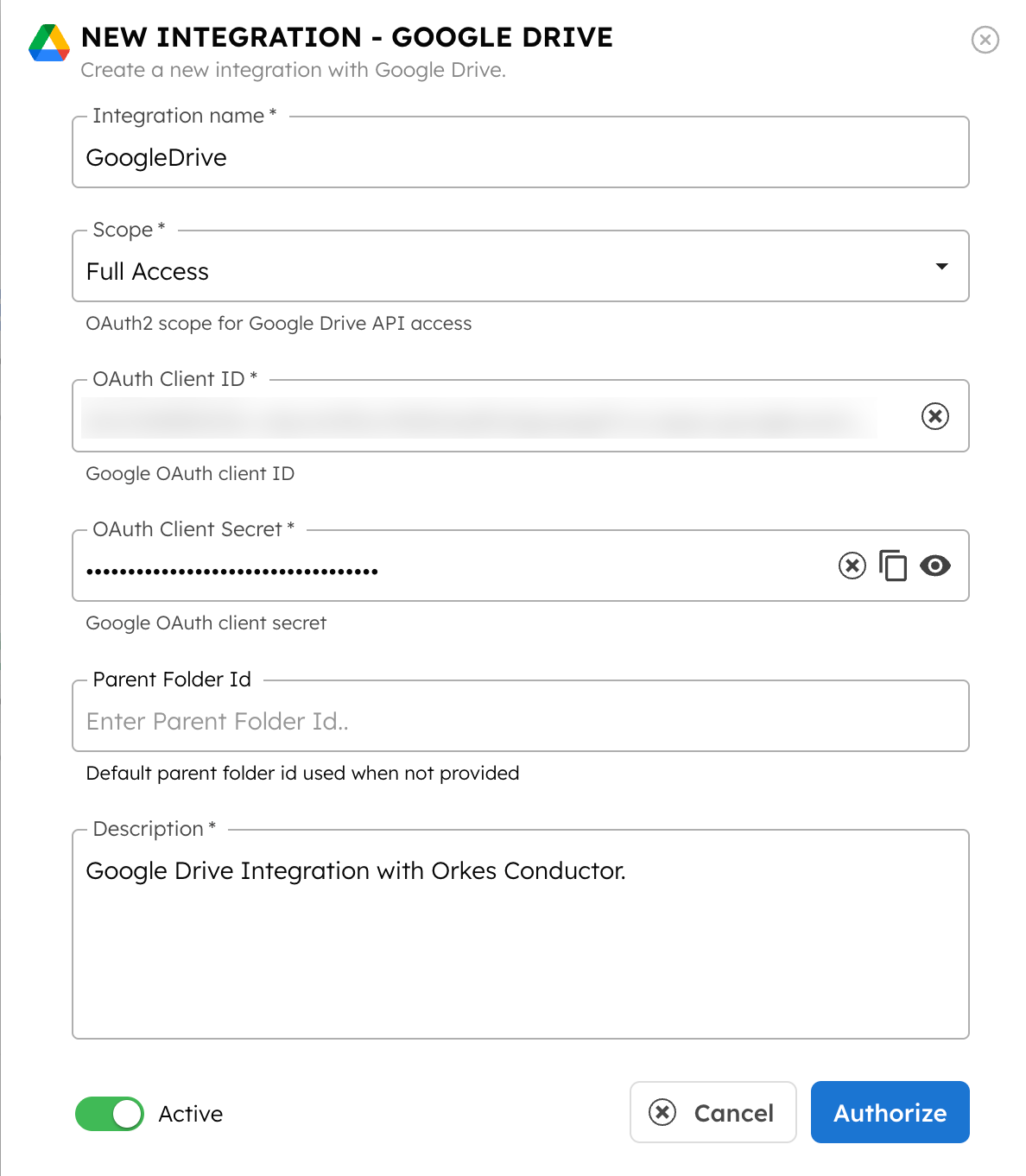The height and width of the screenshot is (1176, 1026).
Task: Click the 'Create a new integration with Google Drive.' subtitle
Action: (294, 70)
